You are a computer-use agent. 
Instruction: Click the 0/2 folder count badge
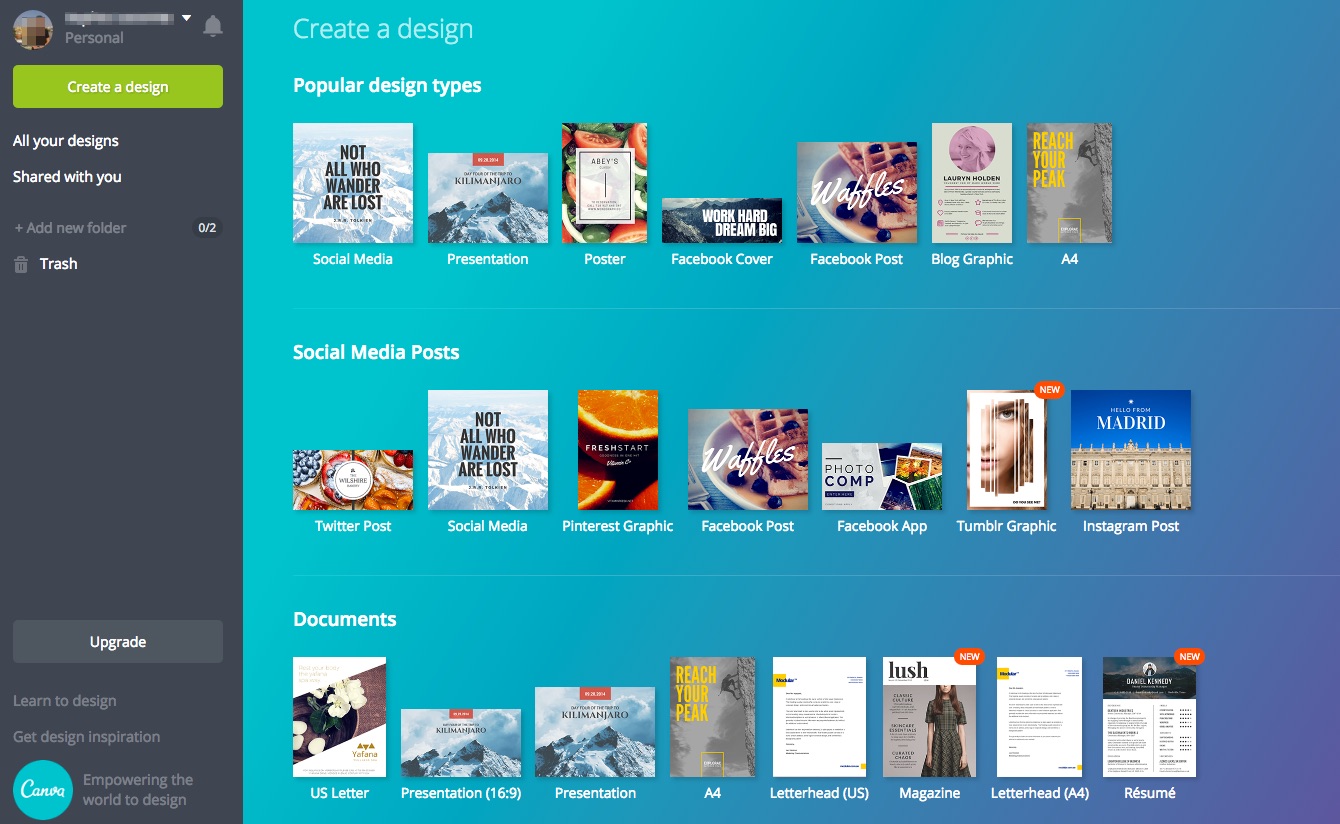click(207, 228)
